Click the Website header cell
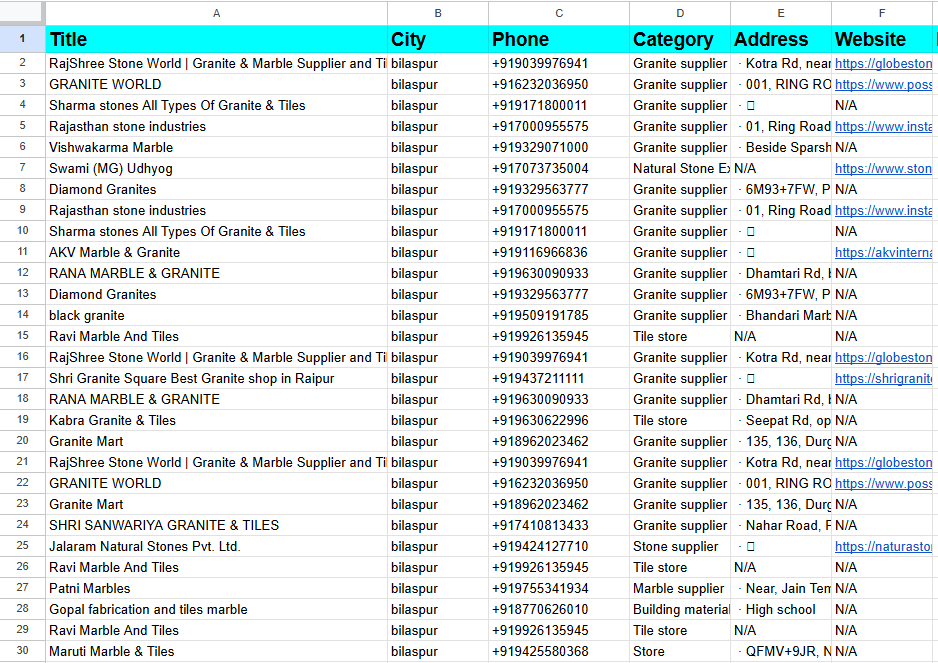 coord(882,39)
